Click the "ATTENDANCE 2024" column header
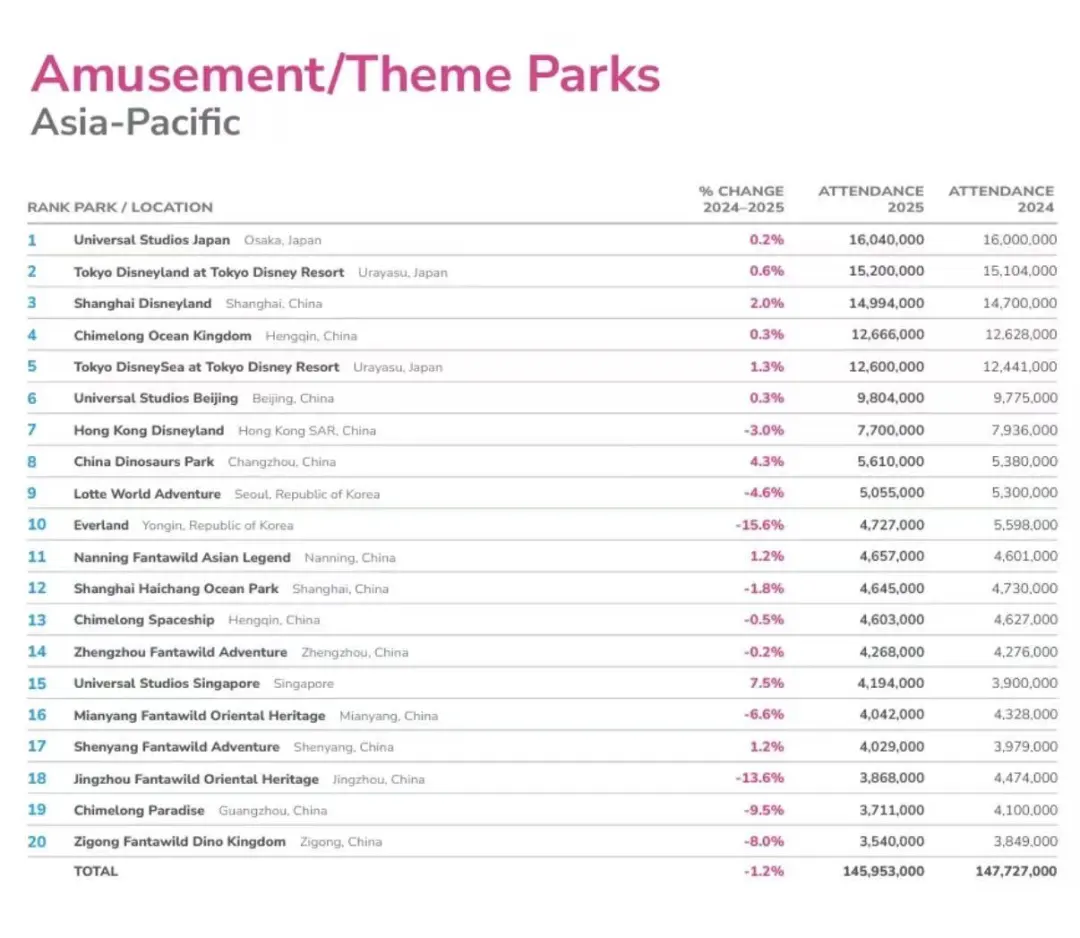The image size is (1080, 938). (x=1001, y=199)
